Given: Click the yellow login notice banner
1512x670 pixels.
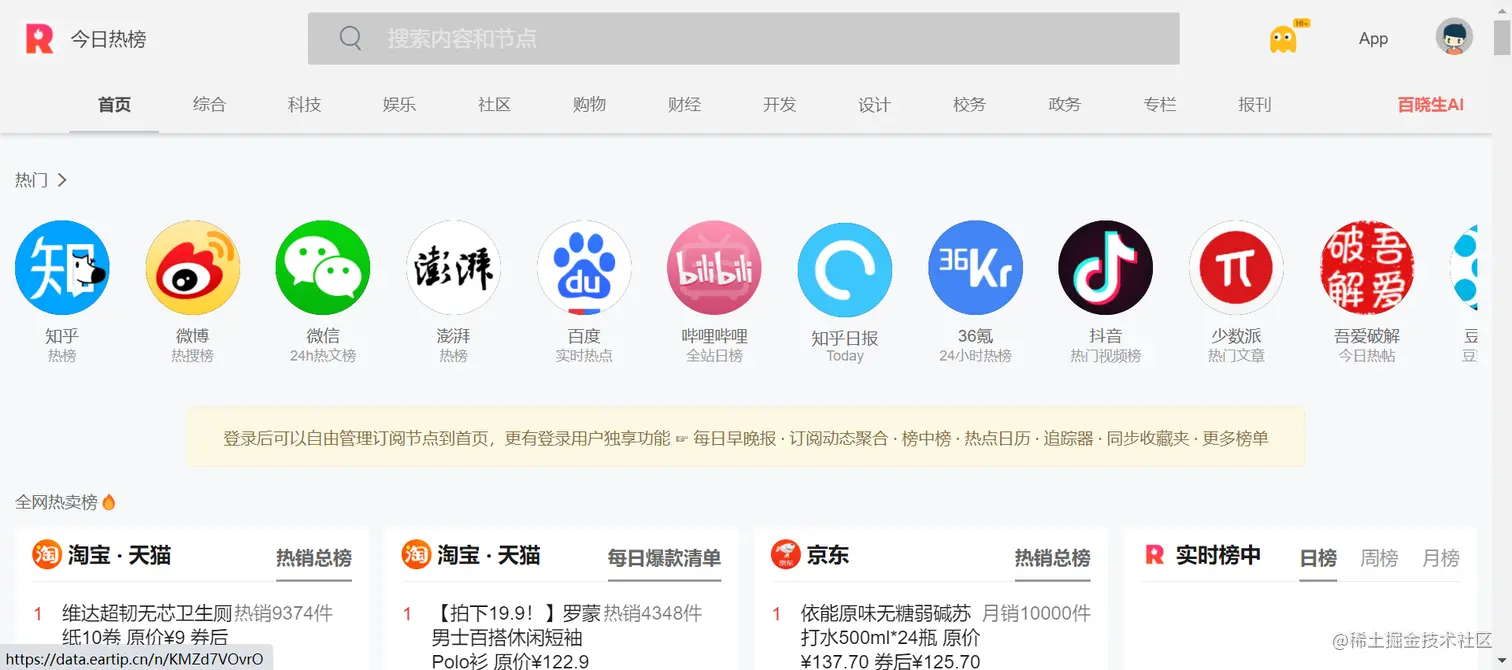Looking at the screenshot, I should coord(746,437).
